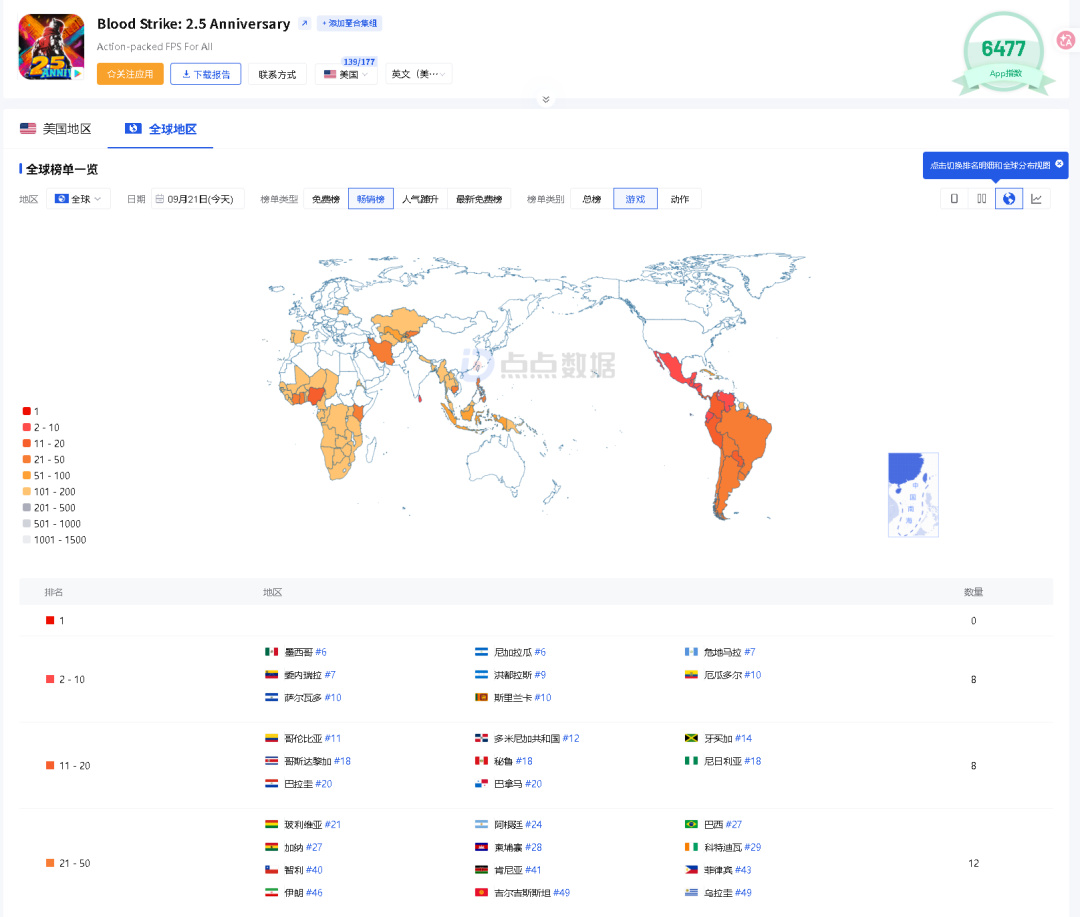Select 人气飙升 chart type
Viewport: 1080px width, 917px height.
point(420,199)
